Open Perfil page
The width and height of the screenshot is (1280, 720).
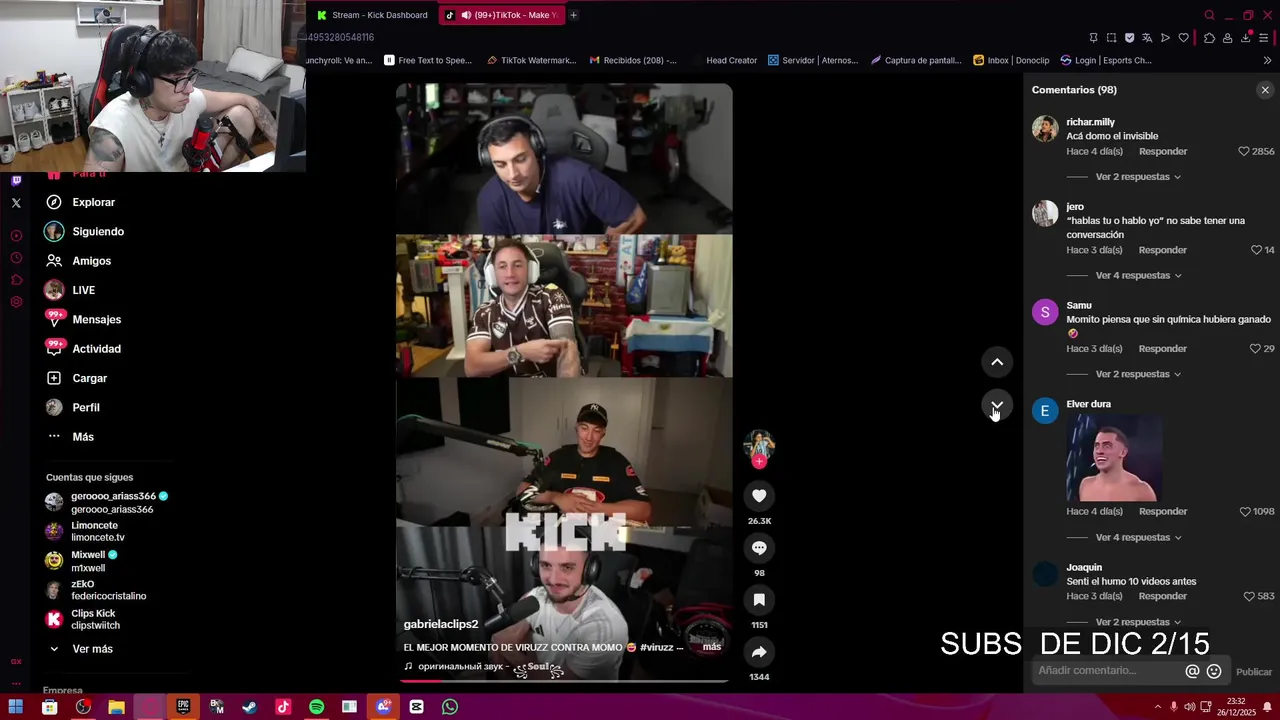pos(72,408)
